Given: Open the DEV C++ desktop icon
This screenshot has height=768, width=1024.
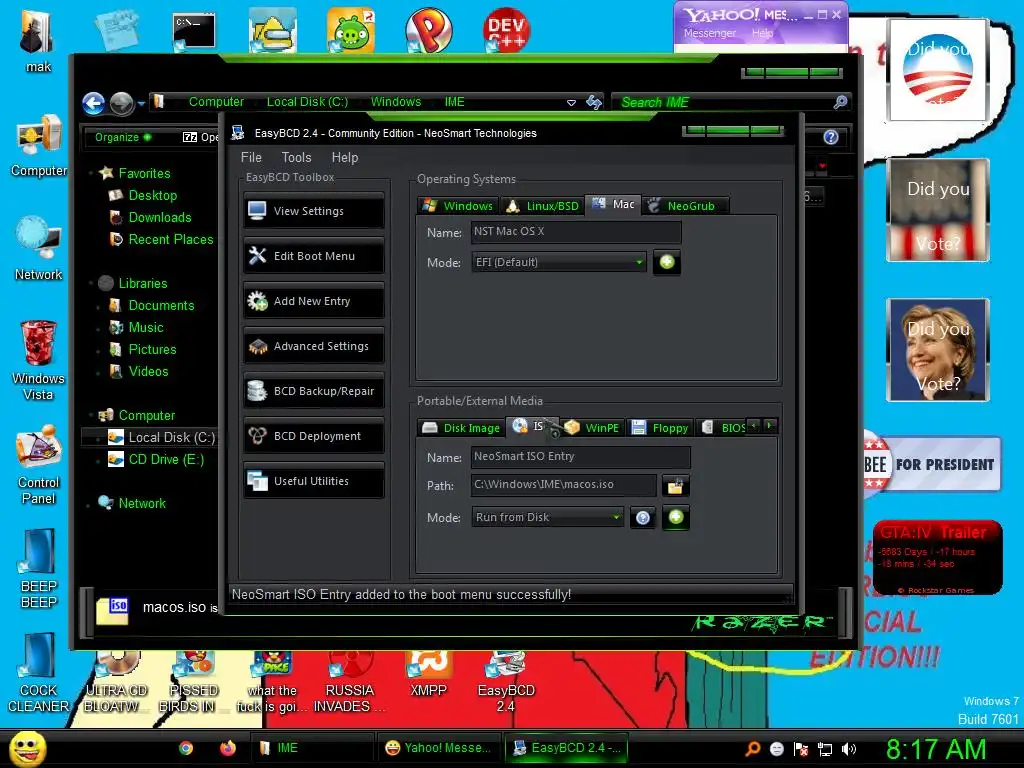Looking at the screenshot, I should pyautogui.click(x=505, y=29).
